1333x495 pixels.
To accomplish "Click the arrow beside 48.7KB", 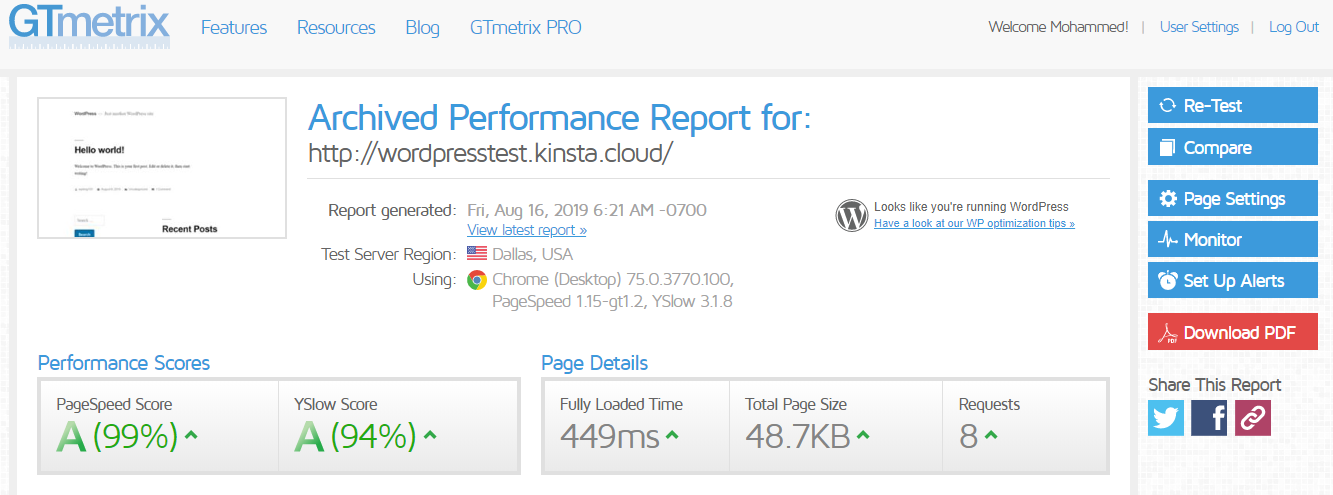I will click(863, 435).
